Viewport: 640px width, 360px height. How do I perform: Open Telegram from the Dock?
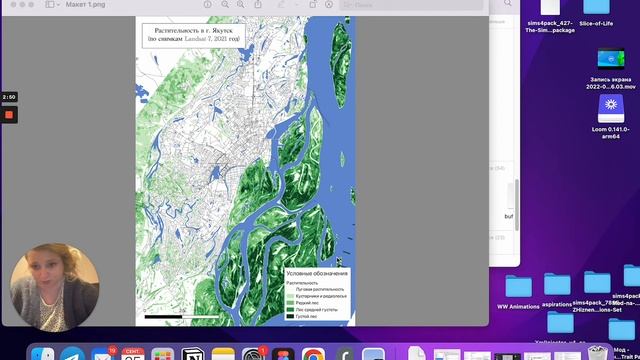click(73, 353)
